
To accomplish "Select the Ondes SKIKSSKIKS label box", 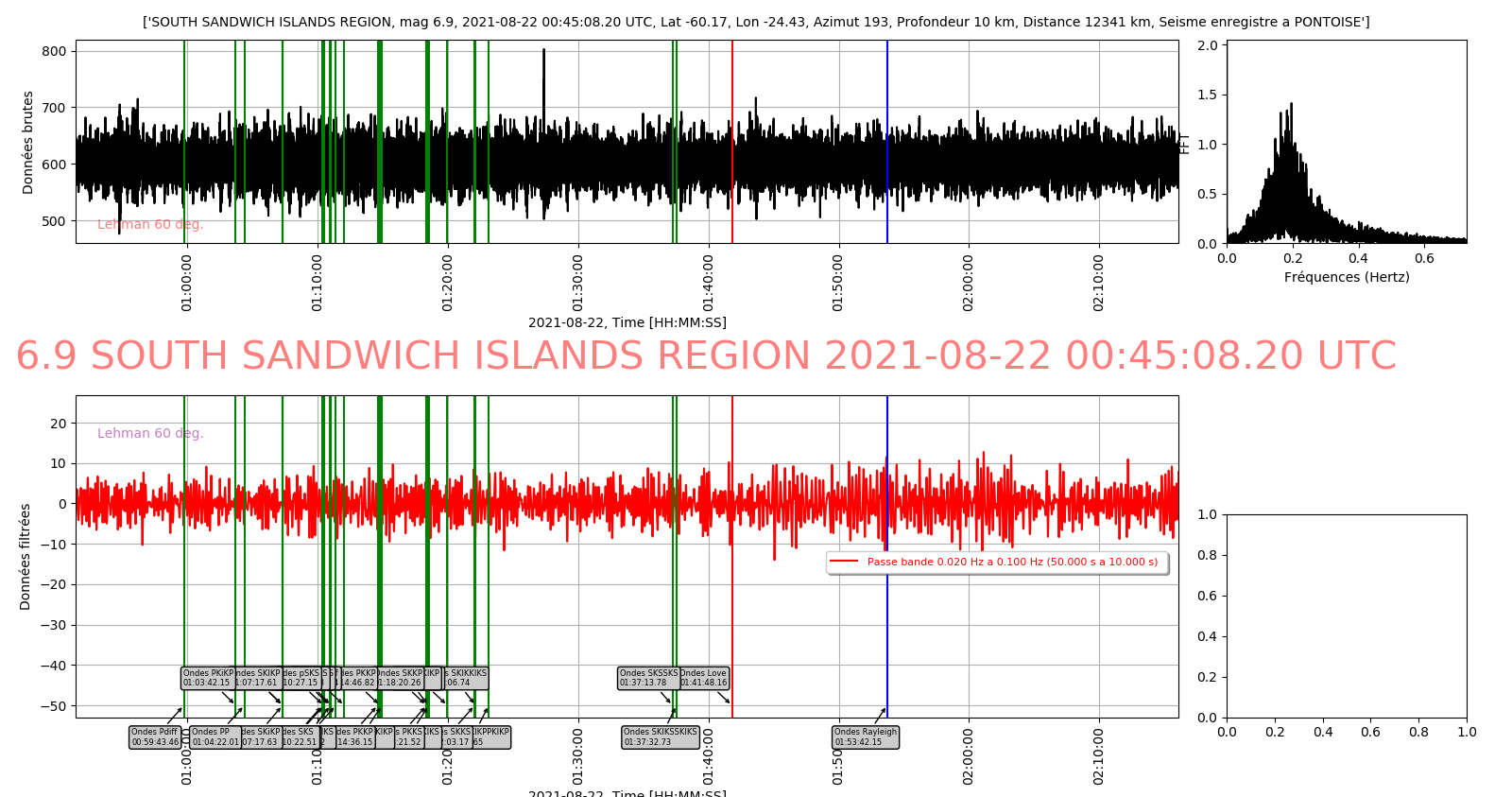I will pos(661,737).
